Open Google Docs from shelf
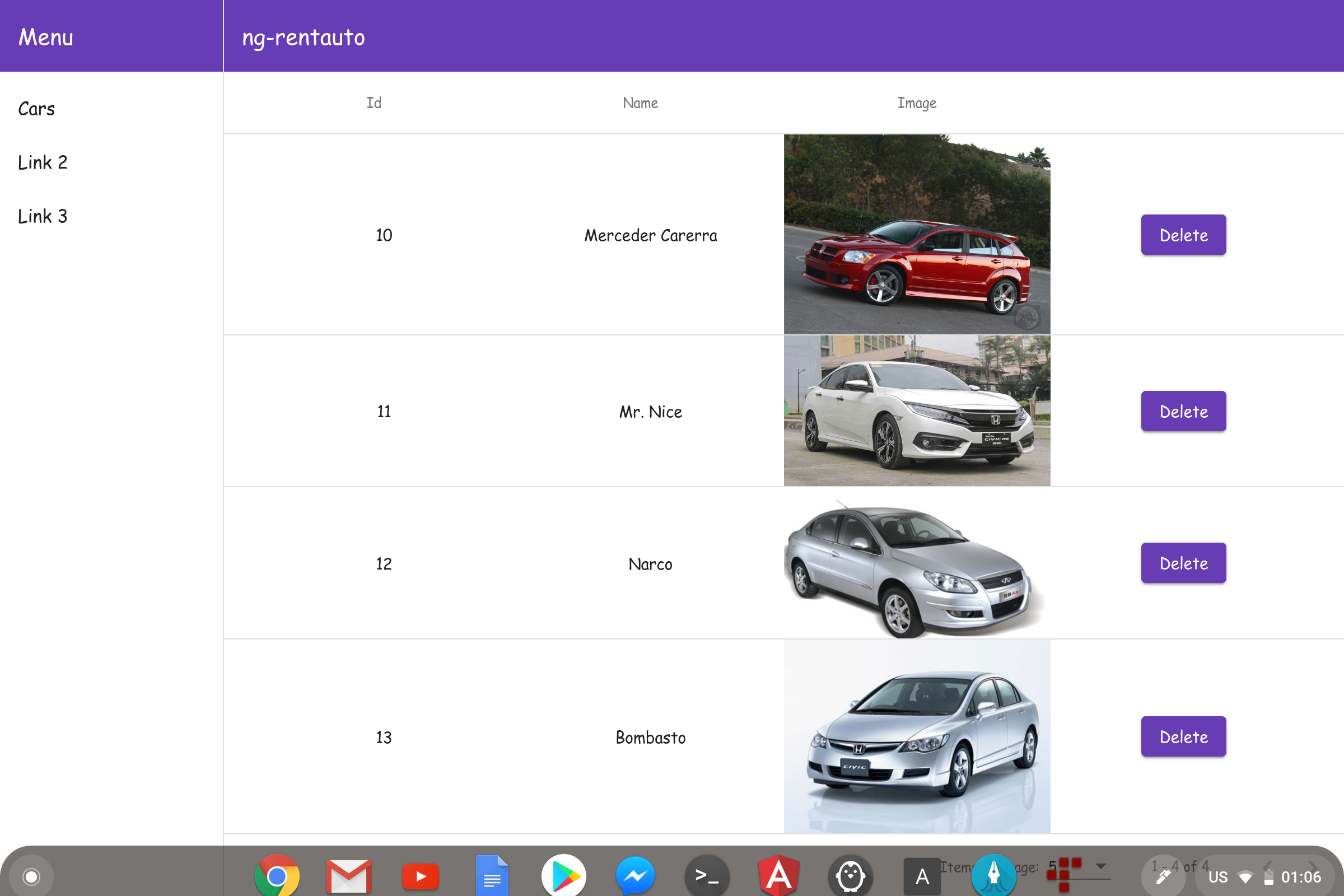1344x896 pixels. (x=492, y=875)
